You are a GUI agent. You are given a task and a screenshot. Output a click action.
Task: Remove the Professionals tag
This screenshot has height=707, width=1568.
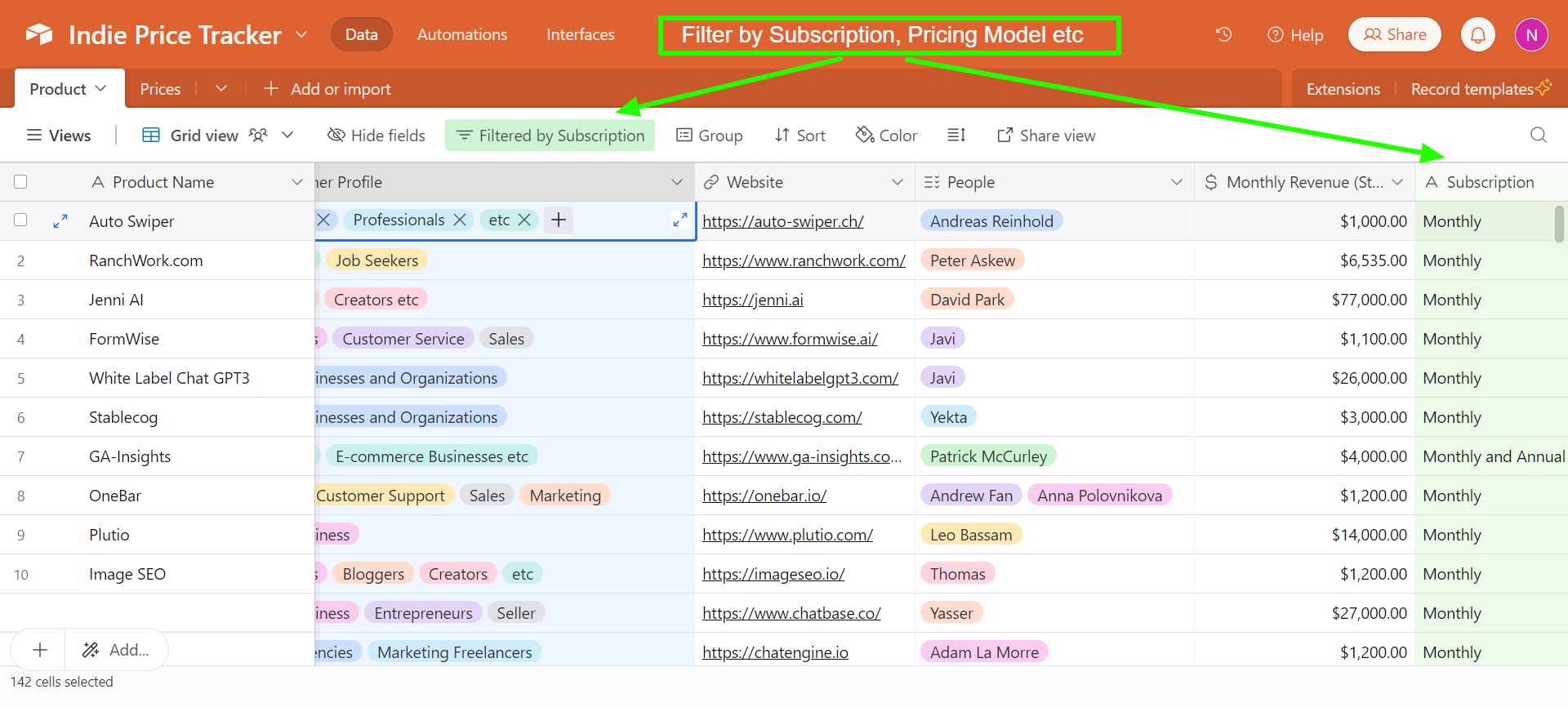(x=460, y=220)
